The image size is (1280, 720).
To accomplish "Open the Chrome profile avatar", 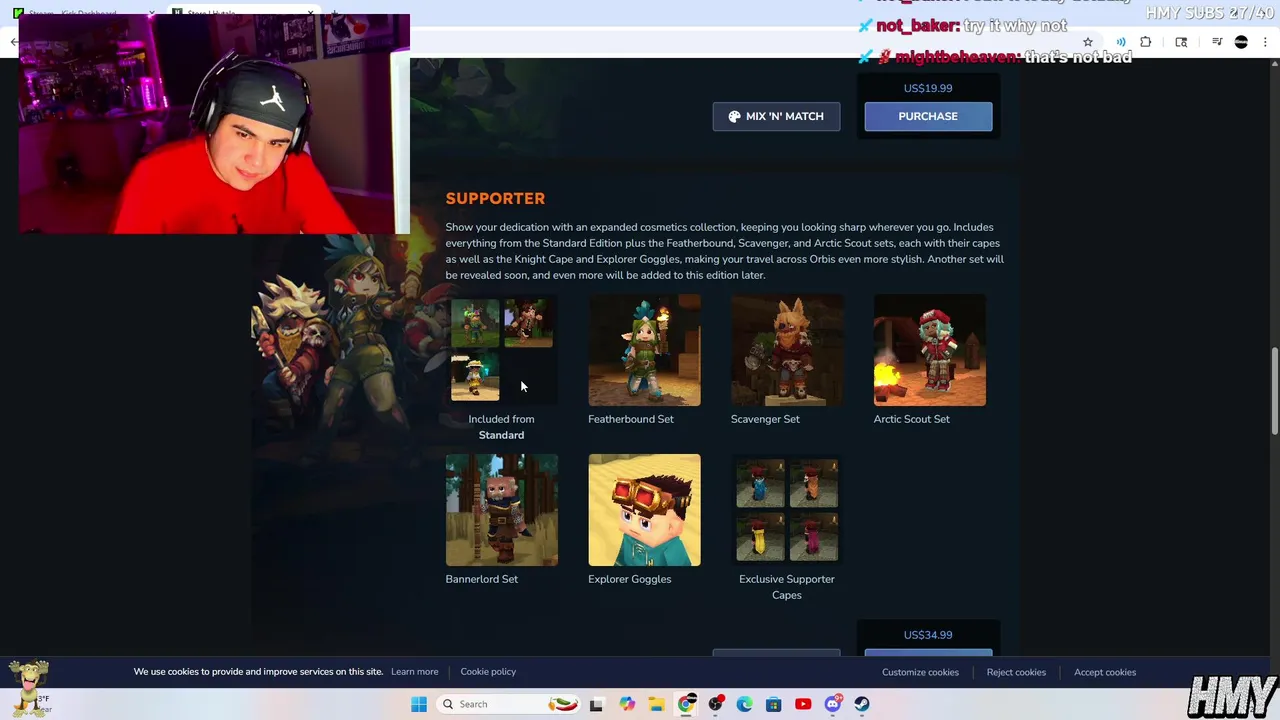I will pyautogui.click(x=1241, y=42).
